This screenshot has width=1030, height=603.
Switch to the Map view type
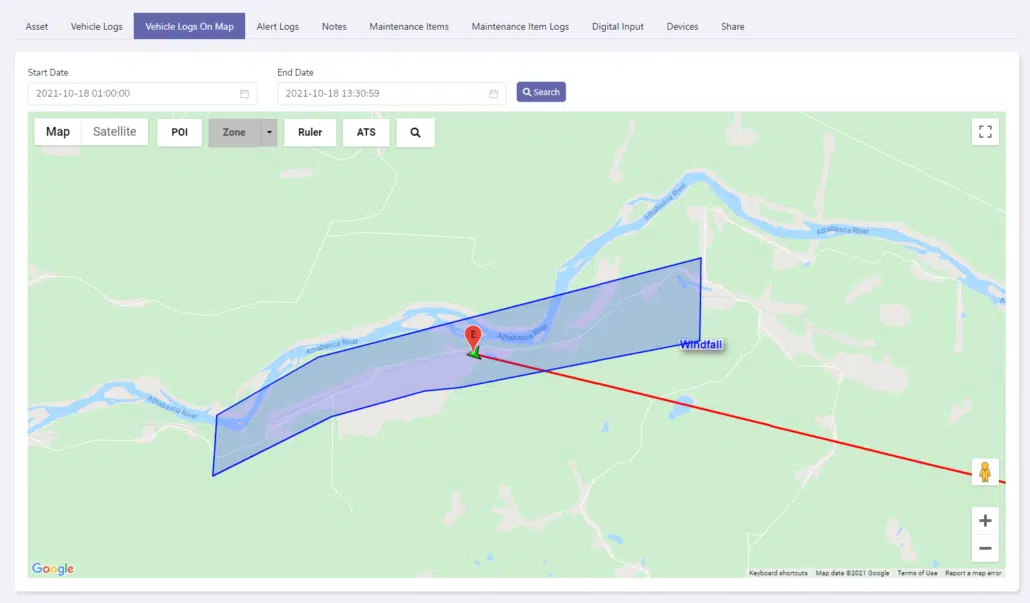(x=58, y=132)
